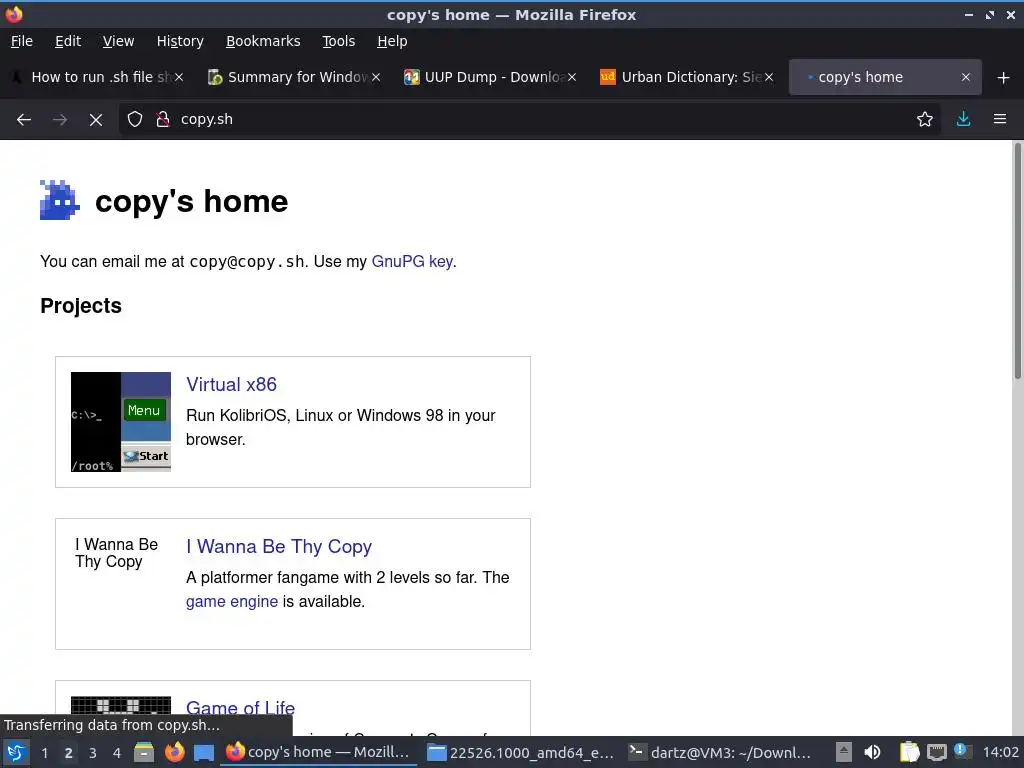
Task: Switch to 'Summary for Windows' tab
Action: pos(293,78)
